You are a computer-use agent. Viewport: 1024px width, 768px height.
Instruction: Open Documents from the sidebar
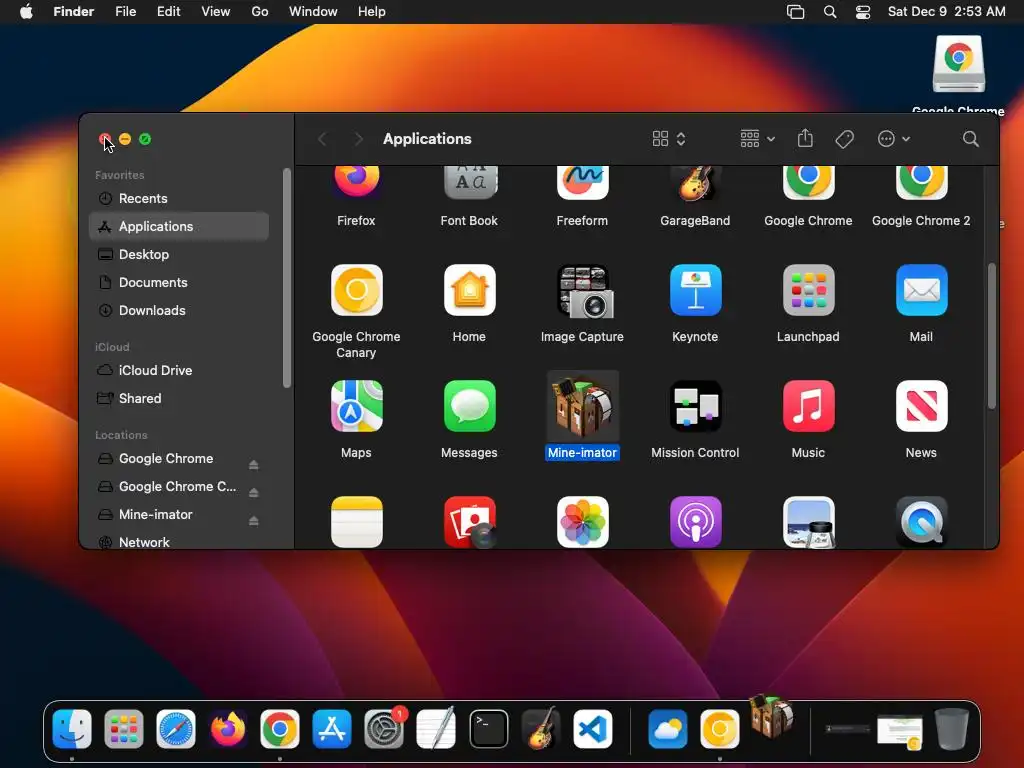(179, 283)
